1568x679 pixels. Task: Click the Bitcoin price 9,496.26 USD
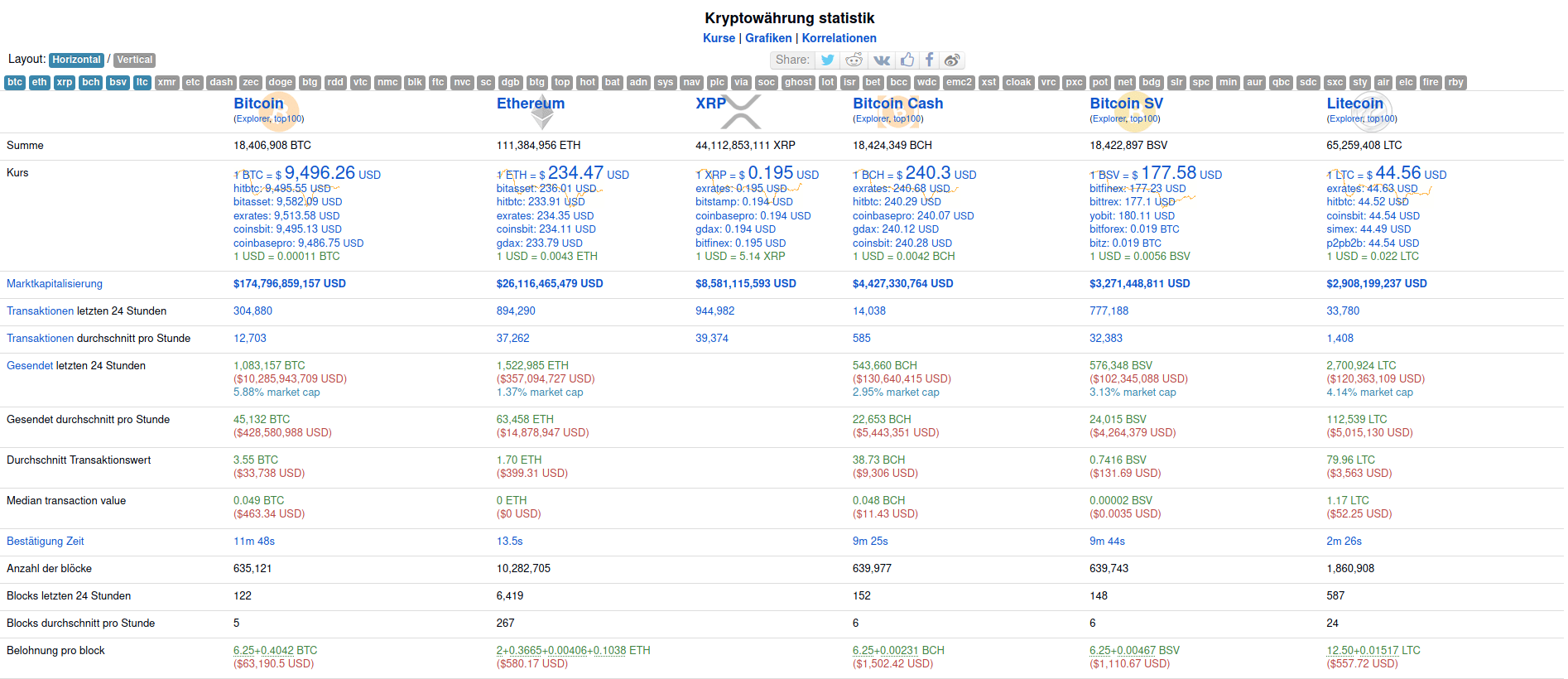point(307,173)
